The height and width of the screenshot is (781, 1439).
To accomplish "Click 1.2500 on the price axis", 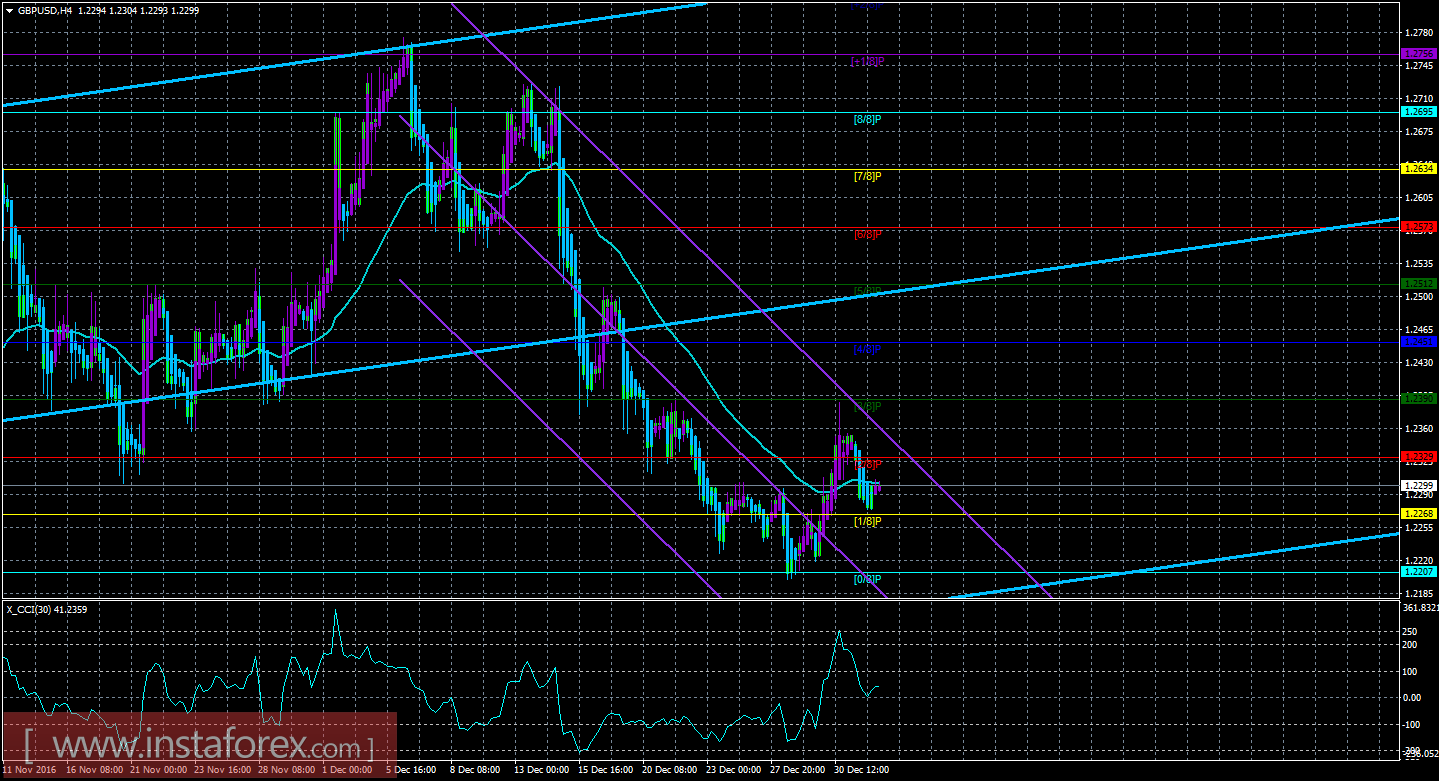I will point(1418,297).
